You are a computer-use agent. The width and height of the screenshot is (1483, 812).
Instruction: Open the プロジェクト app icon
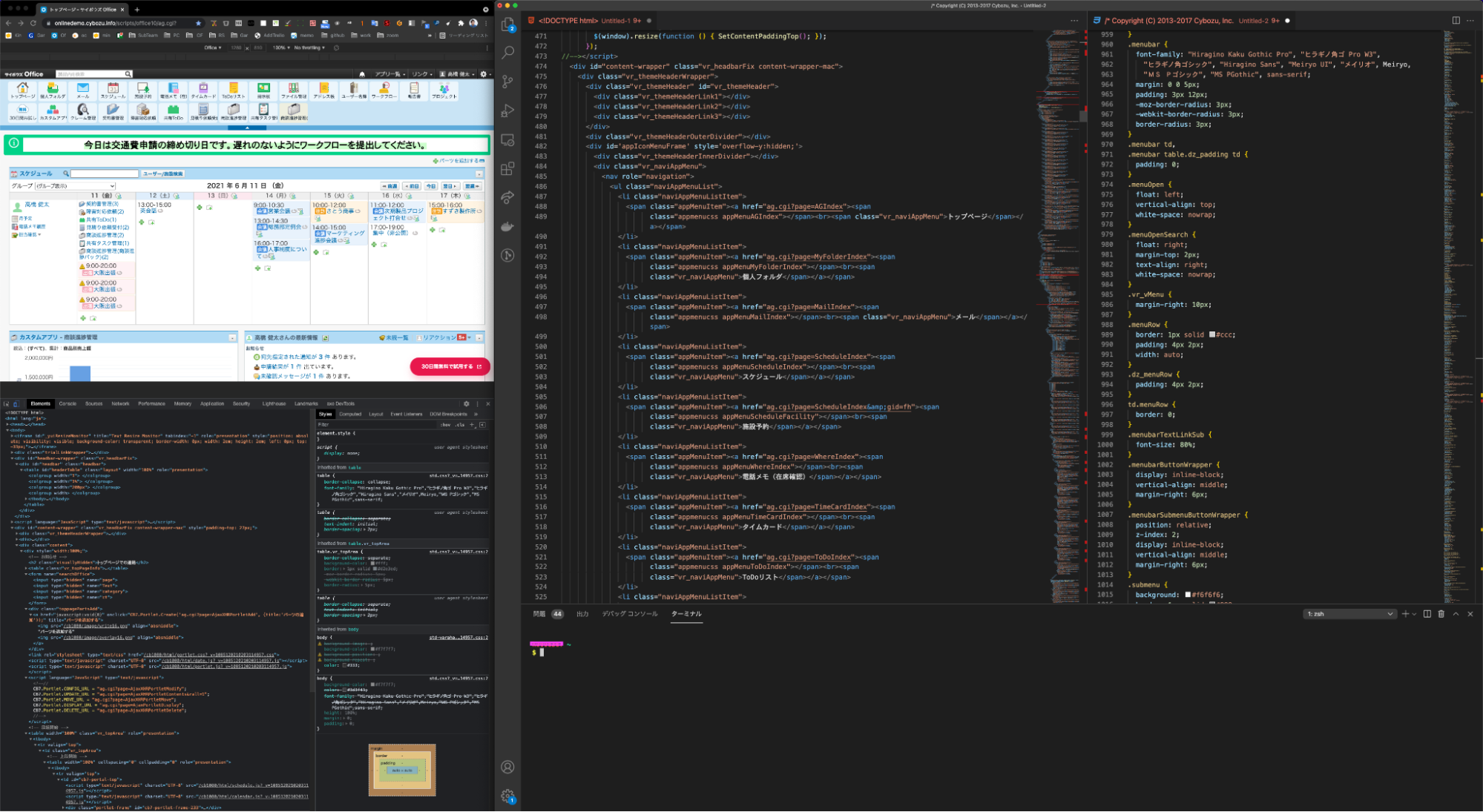444,91
